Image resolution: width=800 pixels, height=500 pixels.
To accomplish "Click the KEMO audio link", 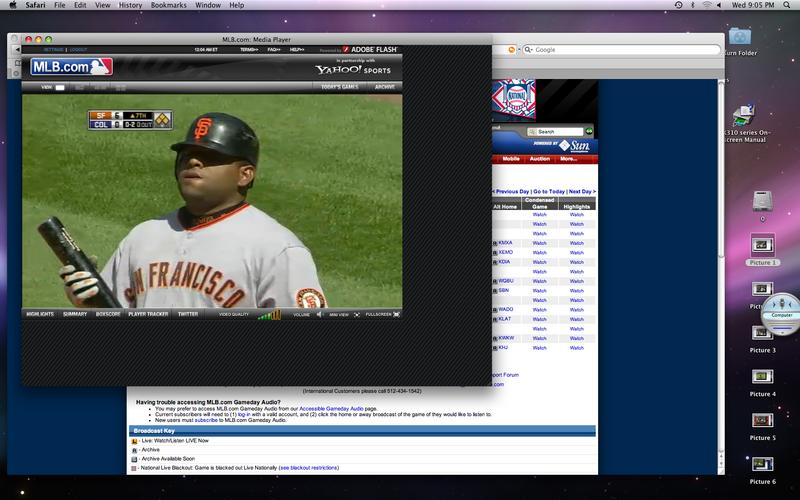I will [x=506, y=252].
